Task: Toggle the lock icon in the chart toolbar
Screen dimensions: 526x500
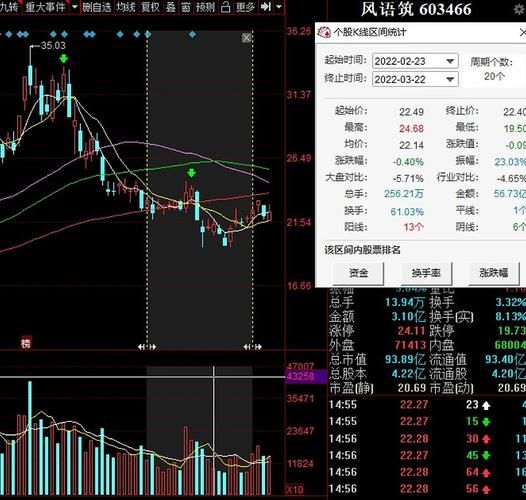Action: coord(226,7)
